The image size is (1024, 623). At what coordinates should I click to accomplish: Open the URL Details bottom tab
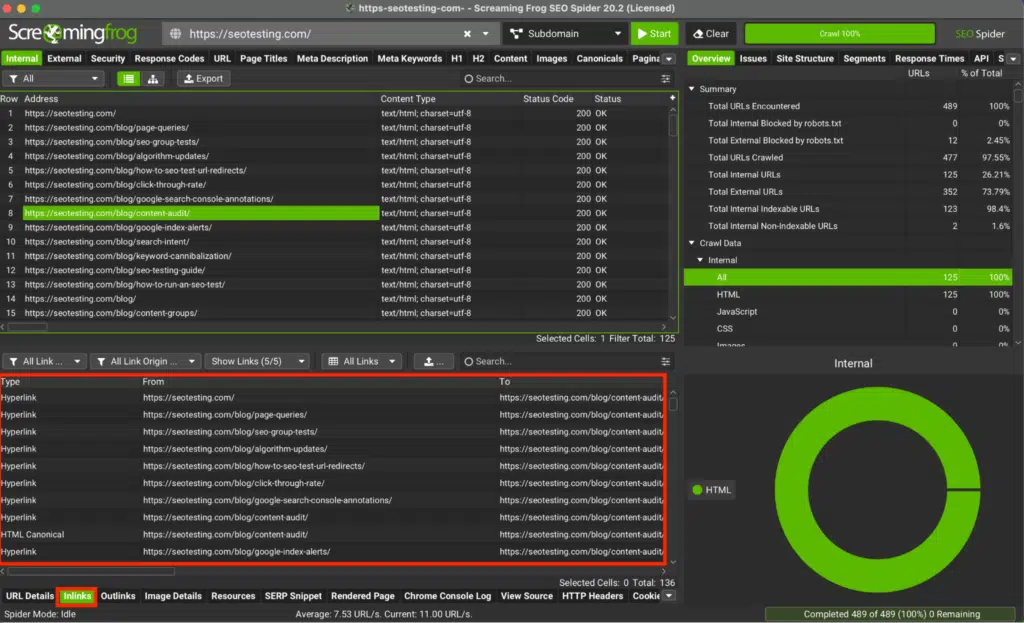tap(29, 596)
